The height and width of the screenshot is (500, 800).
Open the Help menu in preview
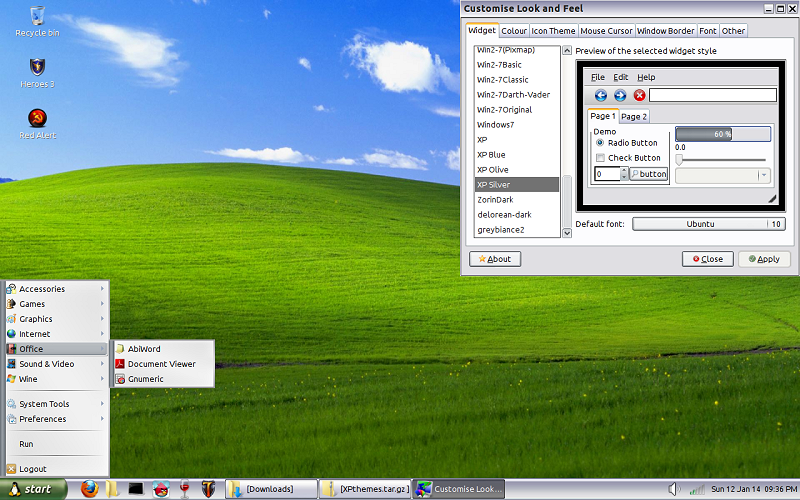646,77
